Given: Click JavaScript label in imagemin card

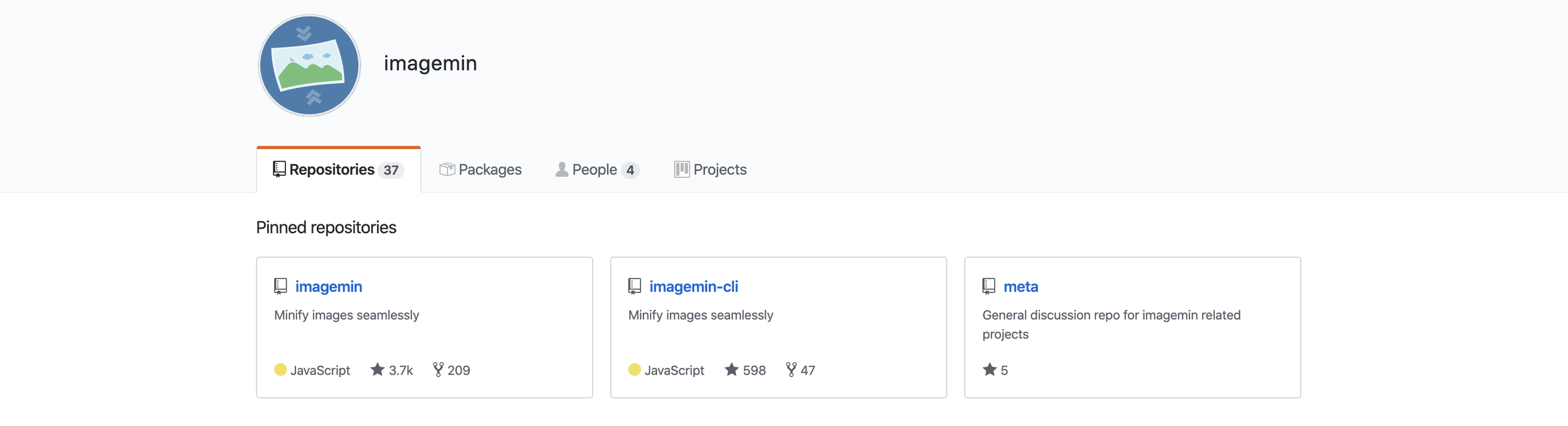Looking at the screenshot, I should (320, 370).
